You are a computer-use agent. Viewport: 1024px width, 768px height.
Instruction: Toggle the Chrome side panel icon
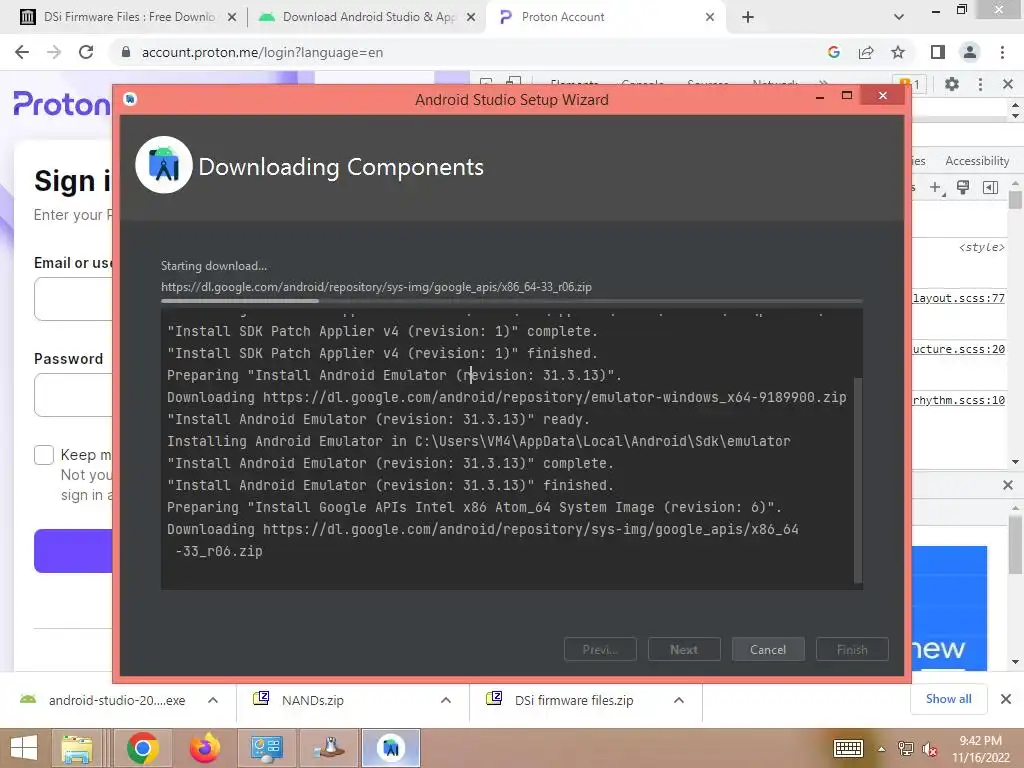(x=938, y=52)
